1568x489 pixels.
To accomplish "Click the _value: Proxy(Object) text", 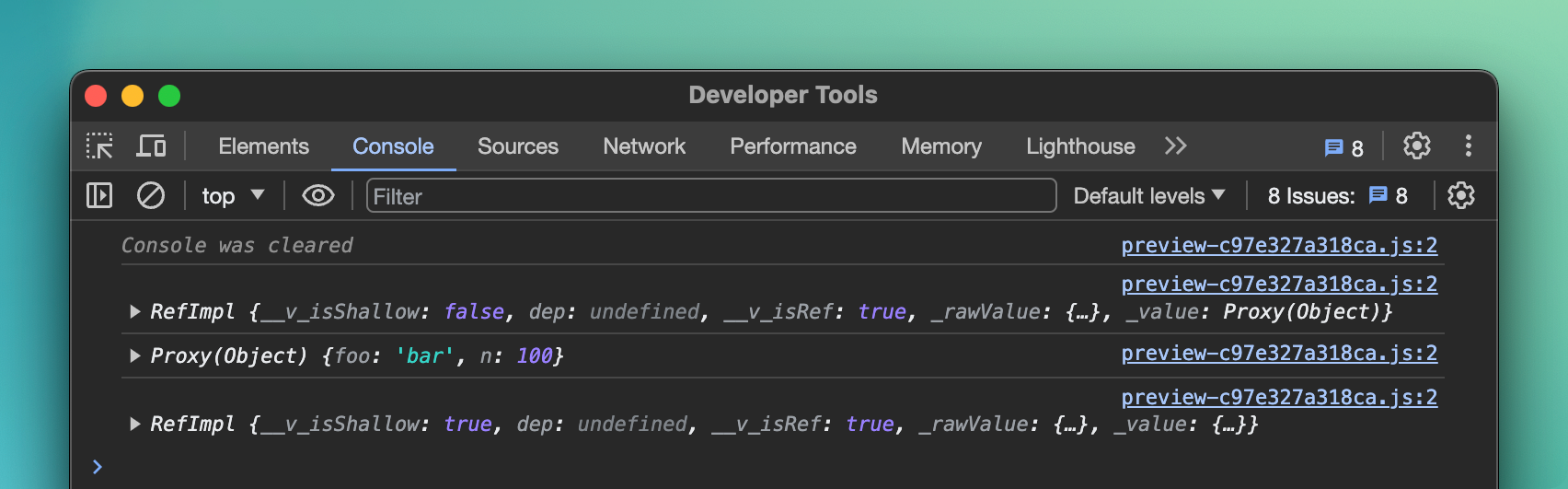I will click(1252, 312).
